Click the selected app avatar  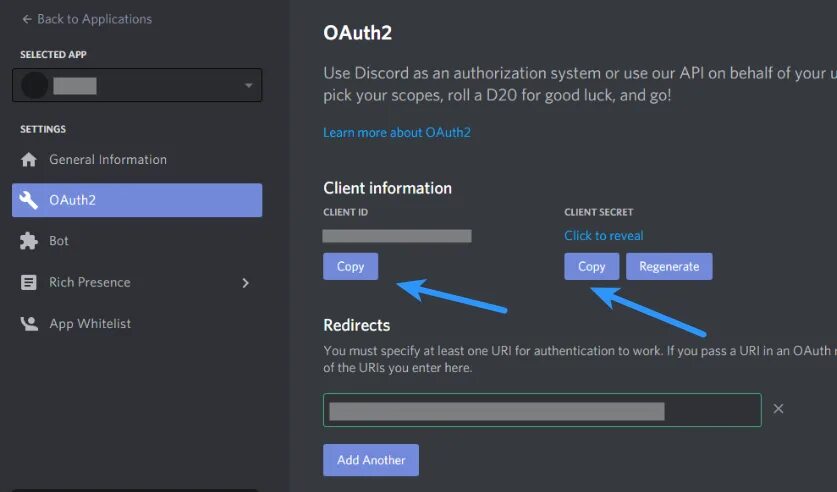click(x=35, y=85)
